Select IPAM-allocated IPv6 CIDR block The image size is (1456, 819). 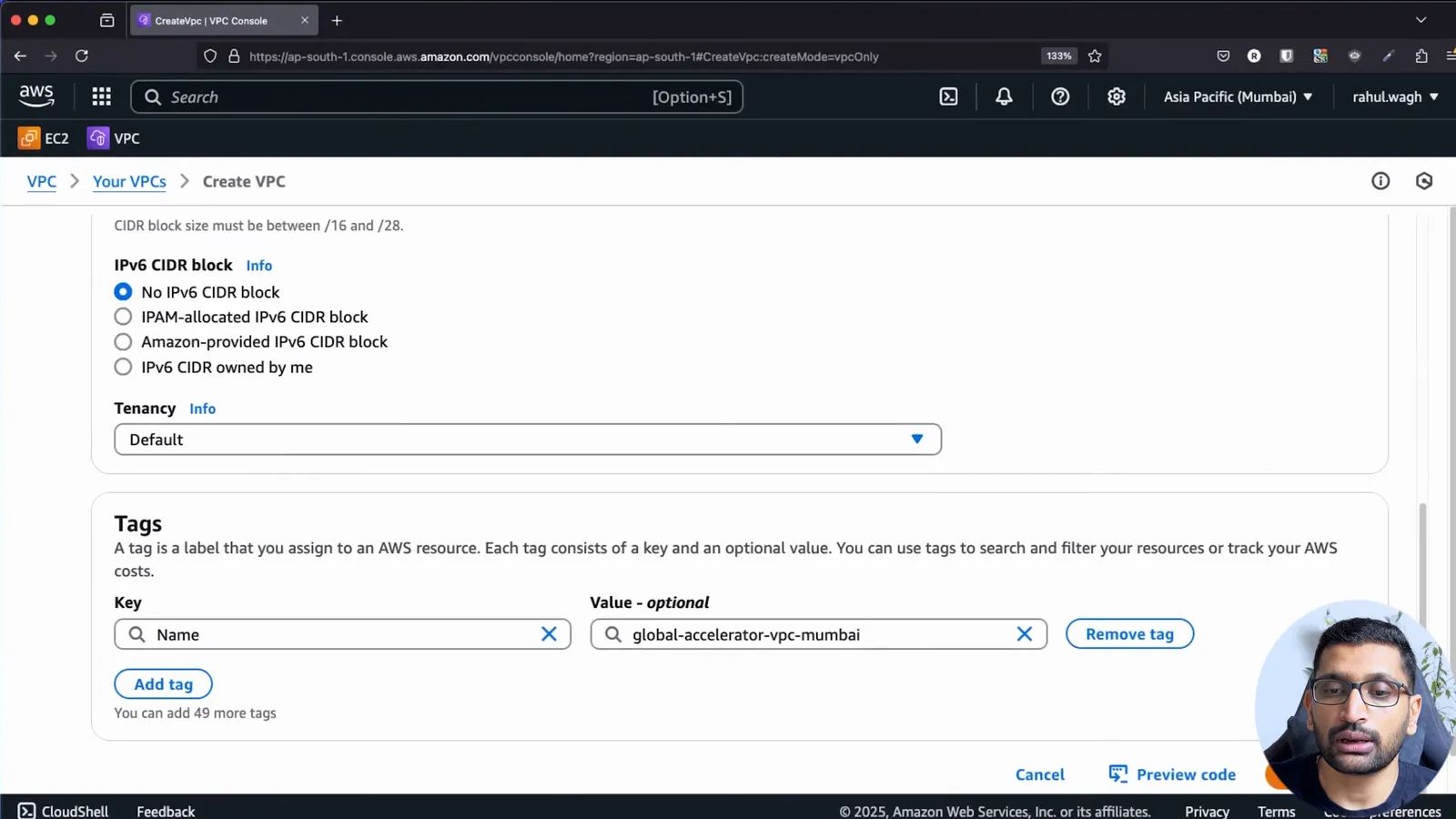pos(123,317)
